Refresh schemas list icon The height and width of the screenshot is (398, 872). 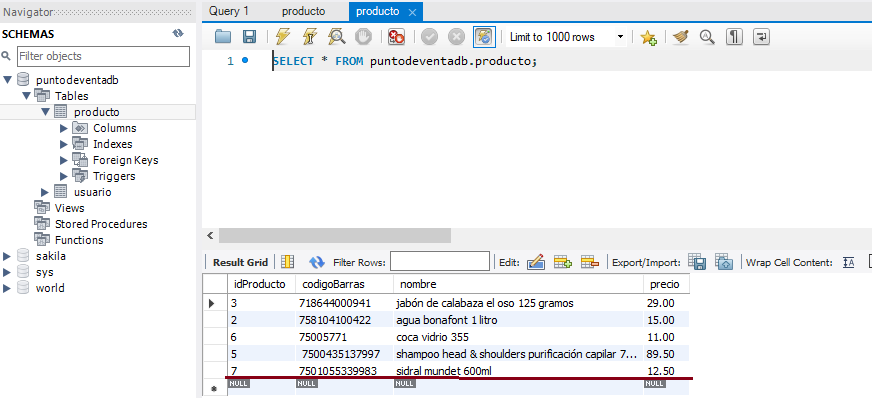178,33
